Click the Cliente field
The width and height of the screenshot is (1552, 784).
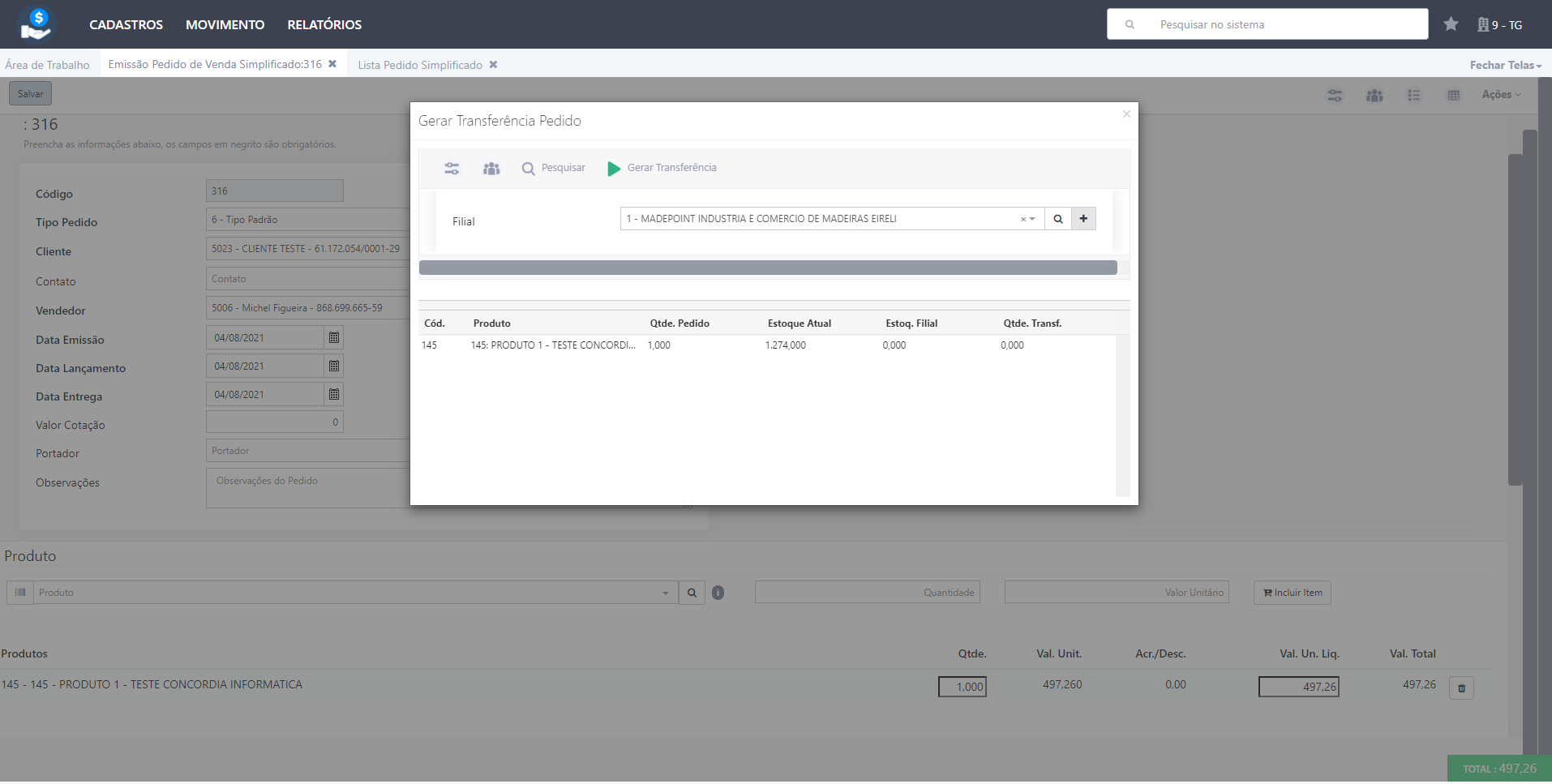click(308, 249)
